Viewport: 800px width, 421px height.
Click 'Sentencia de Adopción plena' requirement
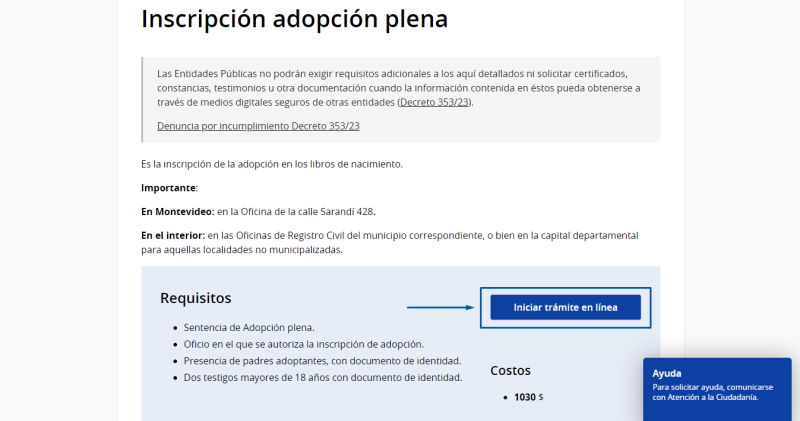[249, 327]
